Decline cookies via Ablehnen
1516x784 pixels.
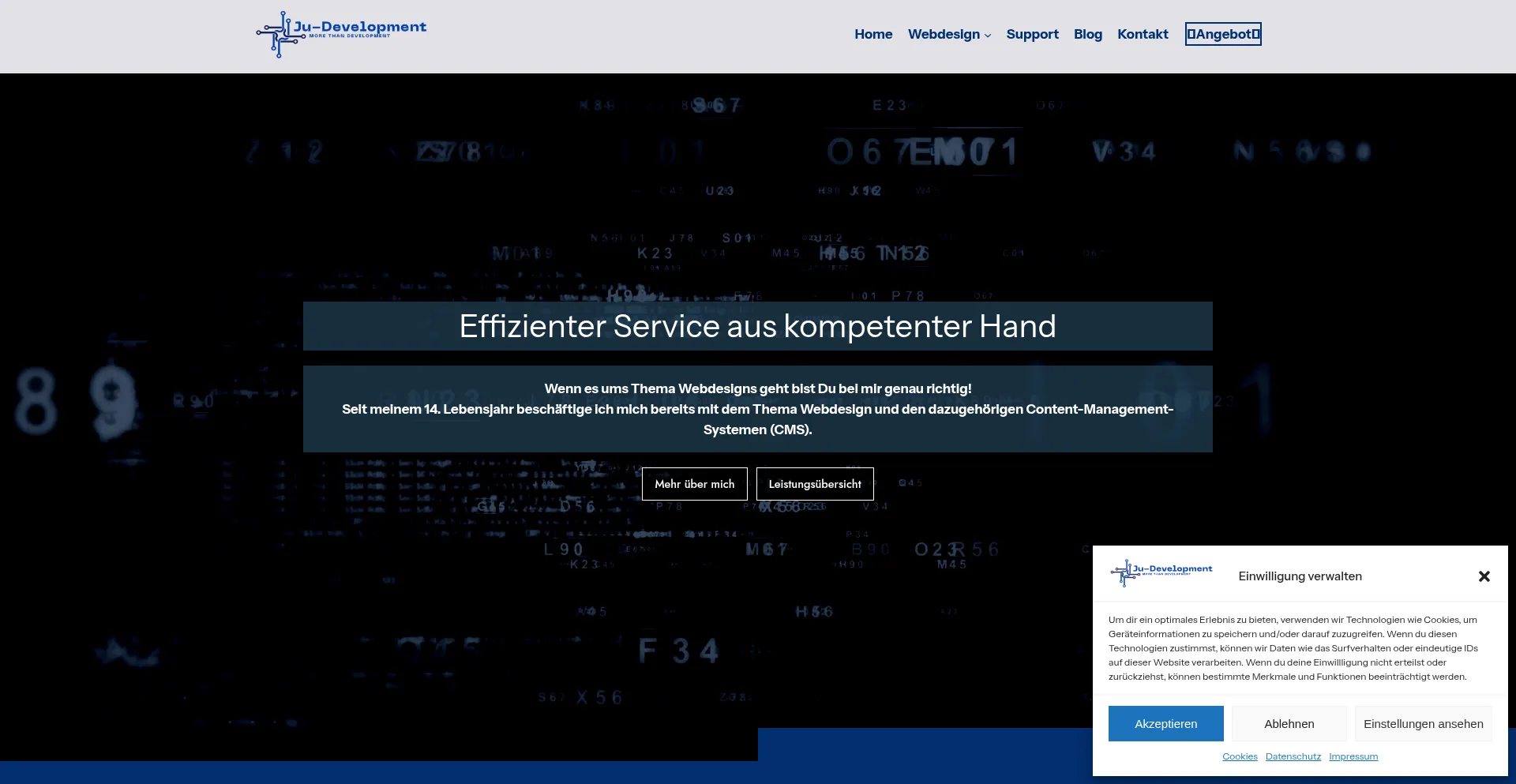click(1289, 724)
